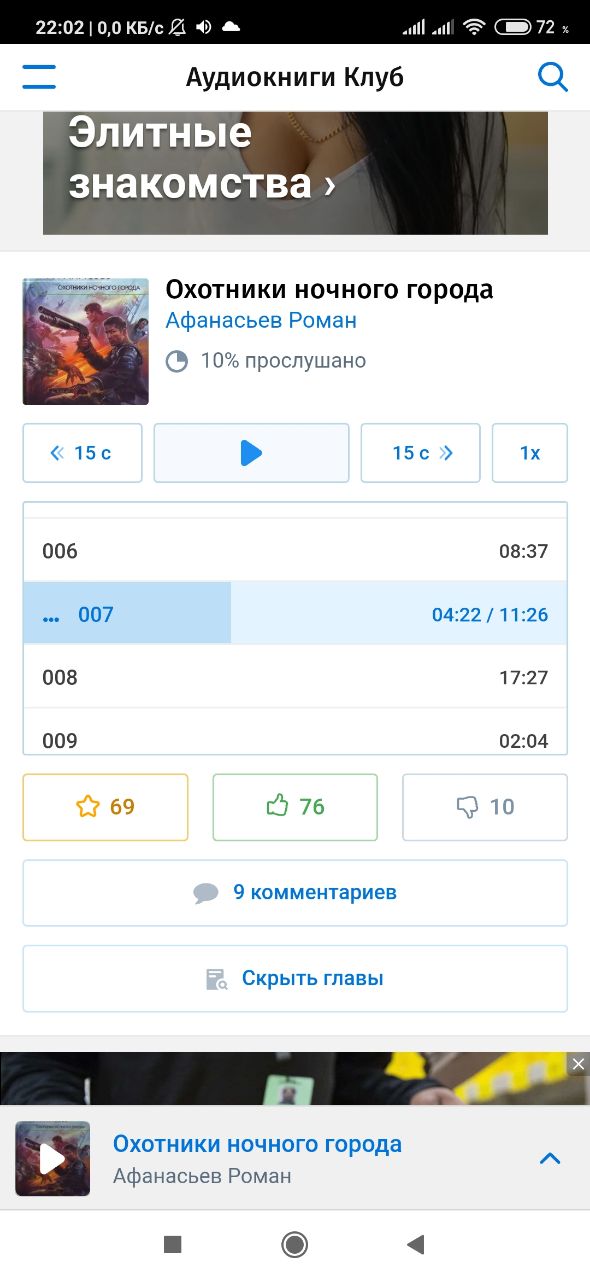The image size is (590, 1280).
Task: Skip forward 15 seconds
Action: point(420,453)
